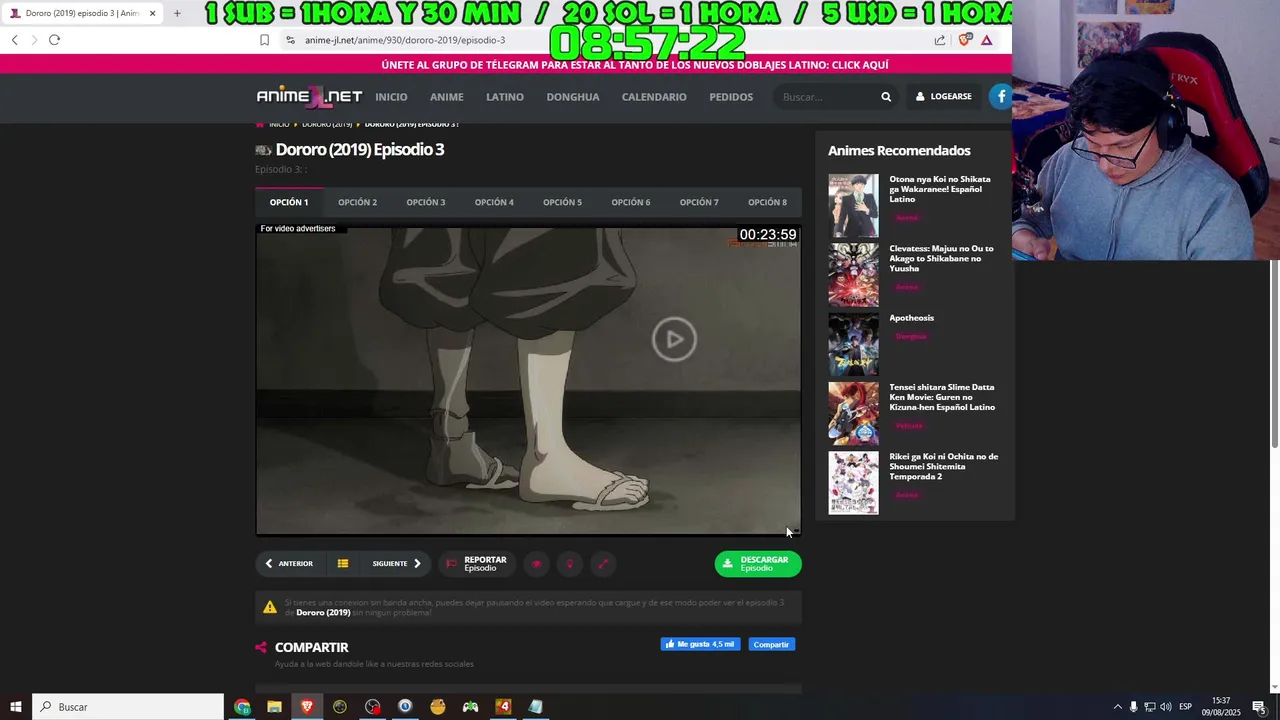Open Otona nya Koi no Shikata recommendation
The width and height of the screenshot is (1280, 720).
tap(940, 189)
